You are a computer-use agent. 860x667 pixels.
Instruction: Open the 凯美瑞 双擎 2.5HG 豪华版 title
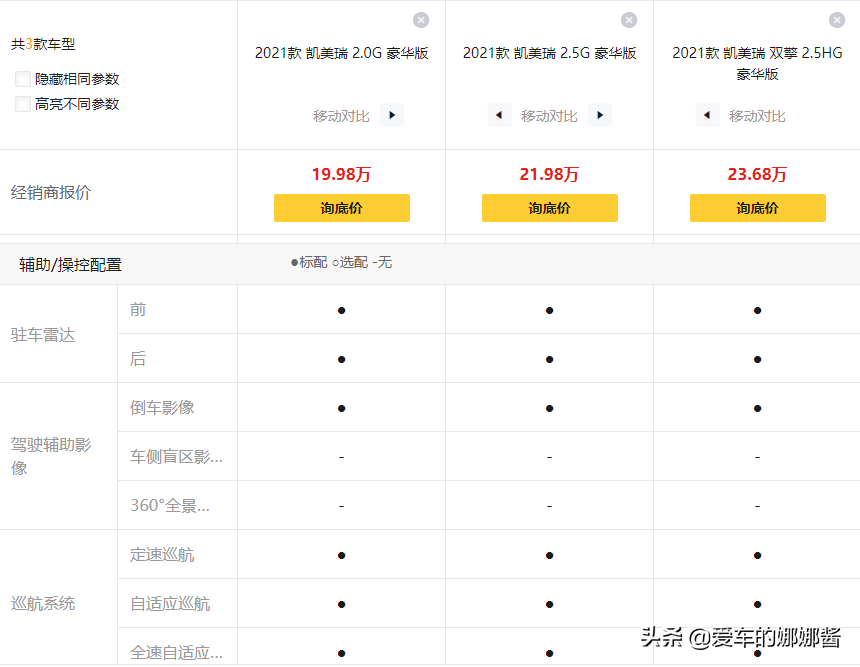point(757,64)
